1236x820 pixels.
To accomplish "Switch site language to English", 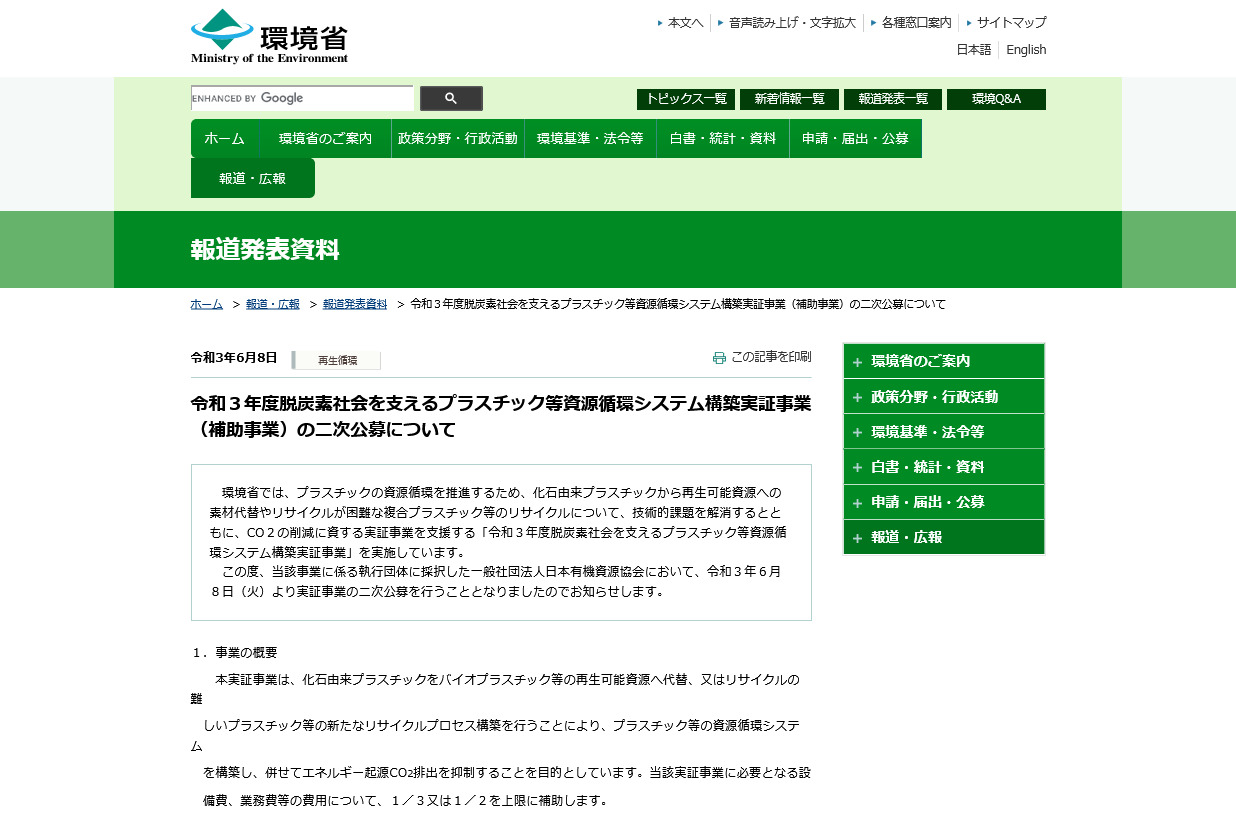I will [x=1026, y=50].
